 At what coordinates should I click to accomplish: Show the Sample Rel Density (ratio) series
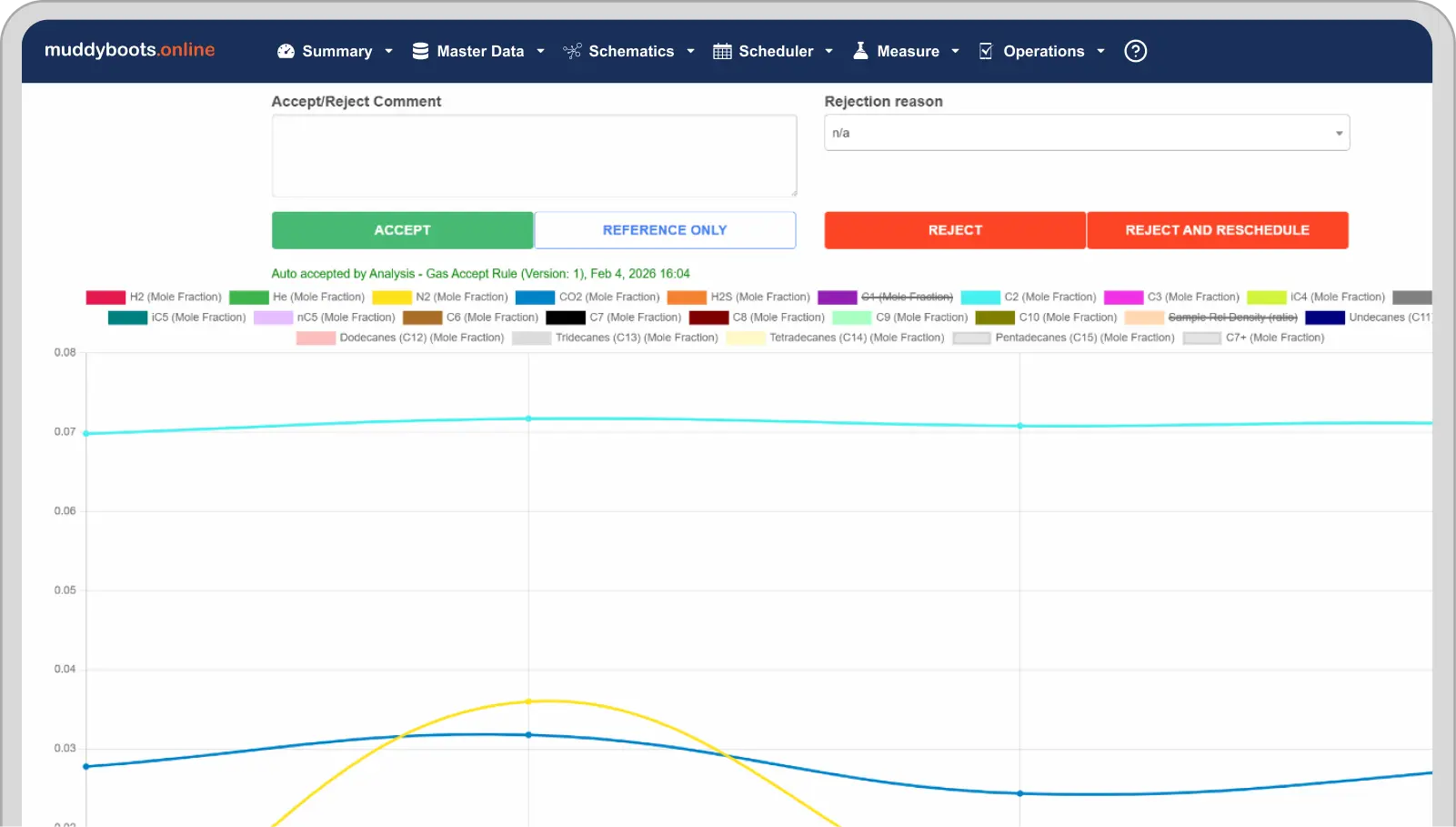1231,318
